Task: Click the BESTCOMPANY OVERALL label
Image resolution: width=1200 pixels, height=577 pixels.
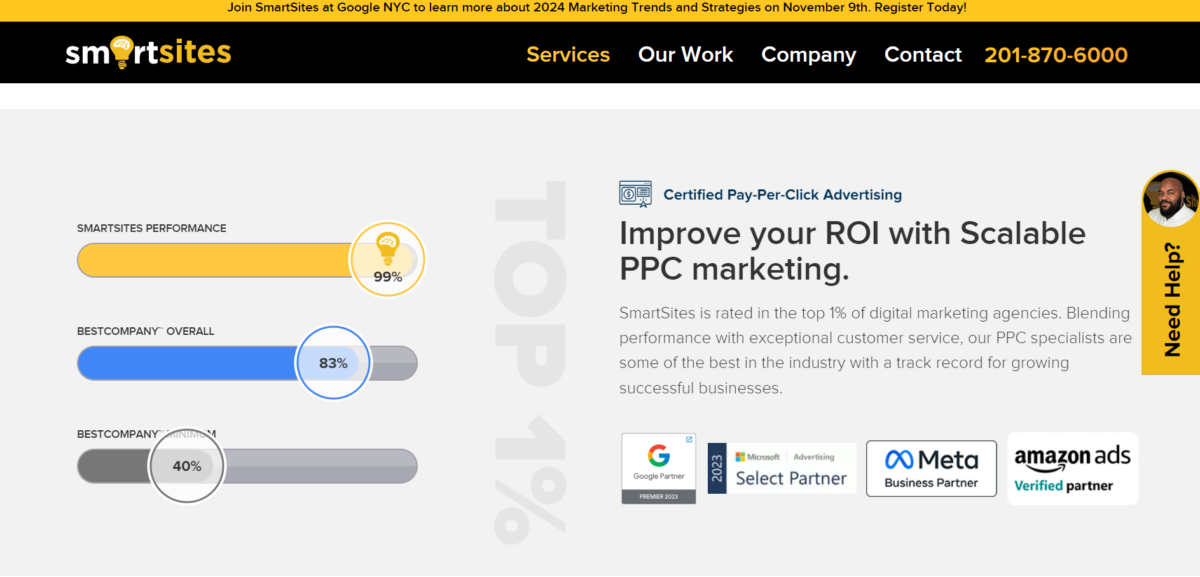Action: coord(146,331)
